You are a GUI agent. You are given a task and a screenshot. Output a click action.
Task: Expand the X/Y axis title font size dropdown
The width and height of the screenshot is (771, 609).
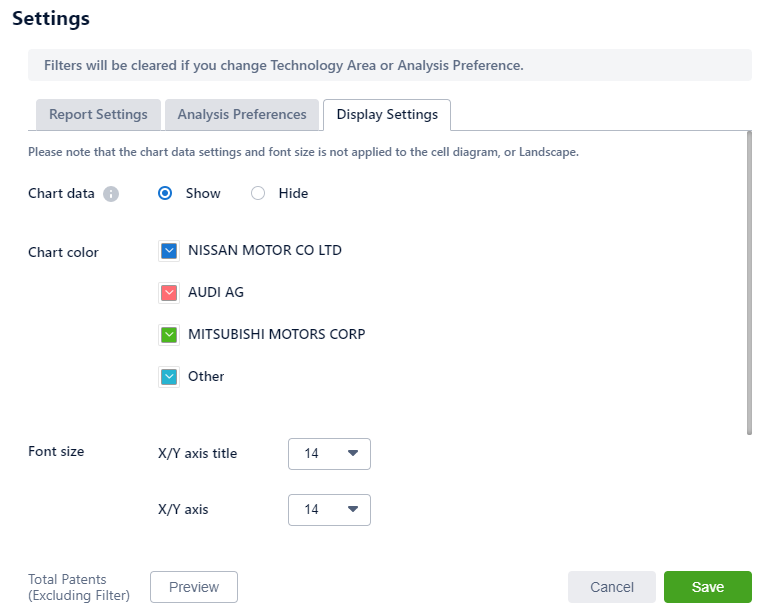click(329, 454)
